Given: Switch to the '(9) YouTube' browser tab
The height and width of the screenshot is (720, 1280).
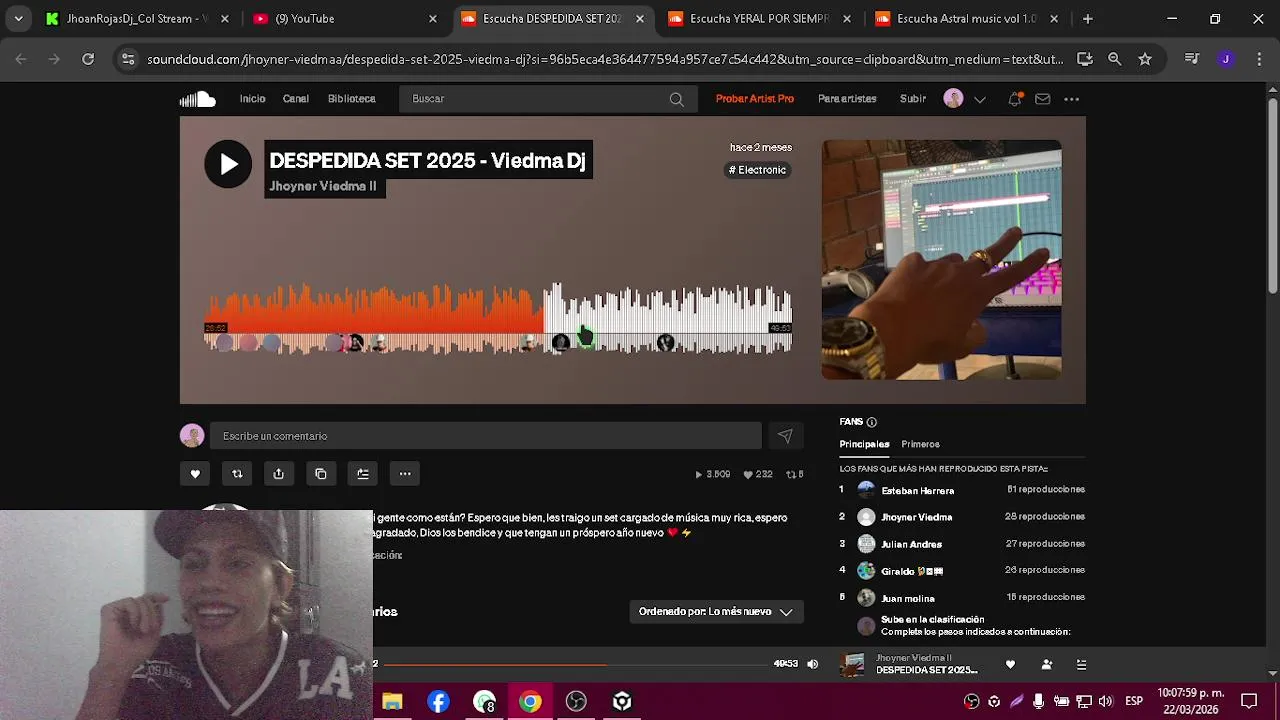Looking at the screenshot, I should tap(347, 19).
